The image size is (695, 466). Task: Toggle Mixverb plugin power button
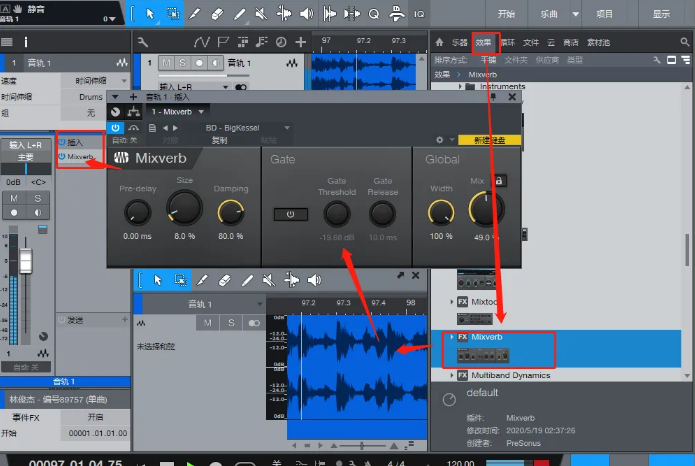[115, 128]
